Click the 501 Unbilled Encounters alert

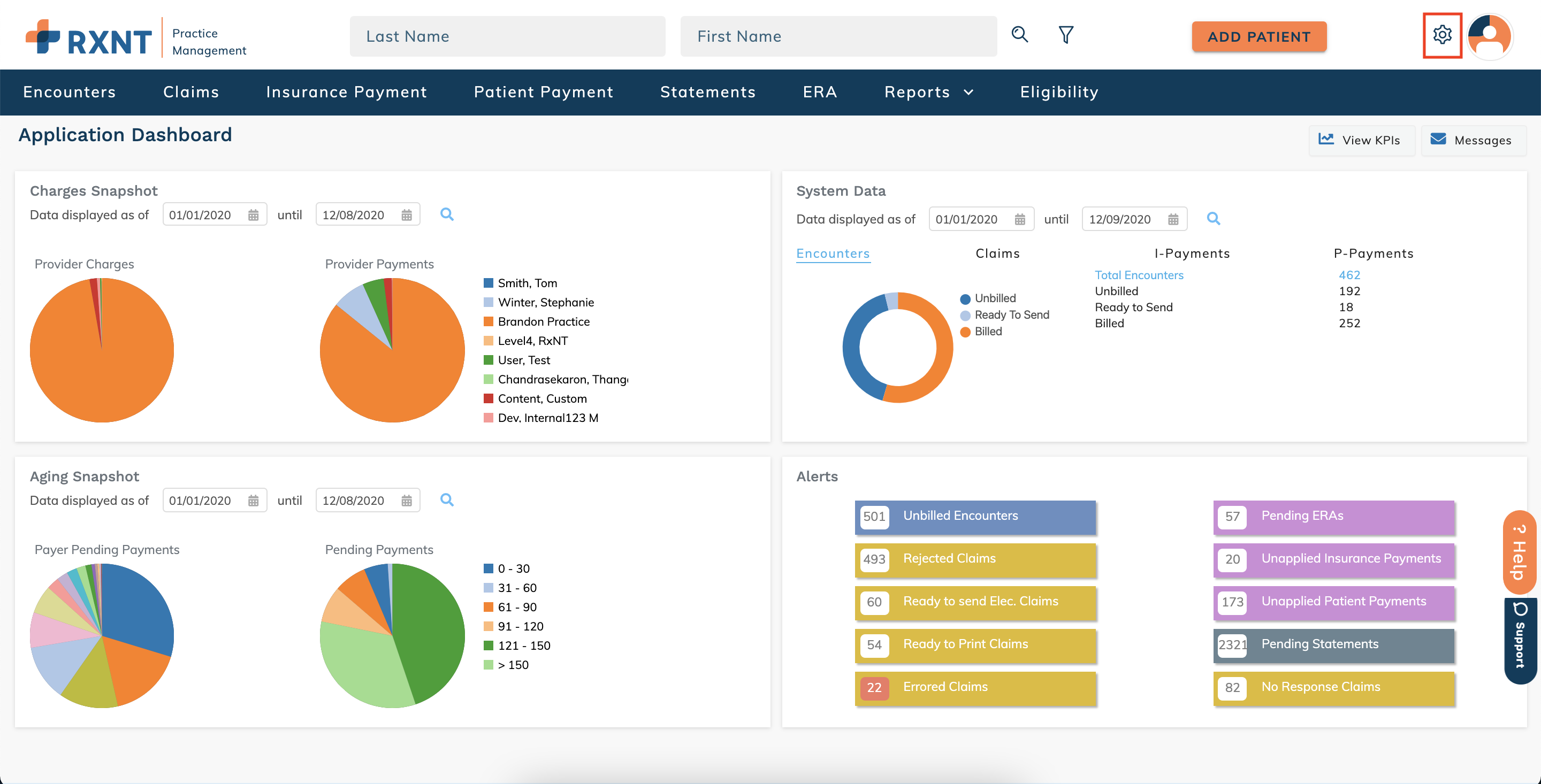pyautogui.click(x=976, y=516)
